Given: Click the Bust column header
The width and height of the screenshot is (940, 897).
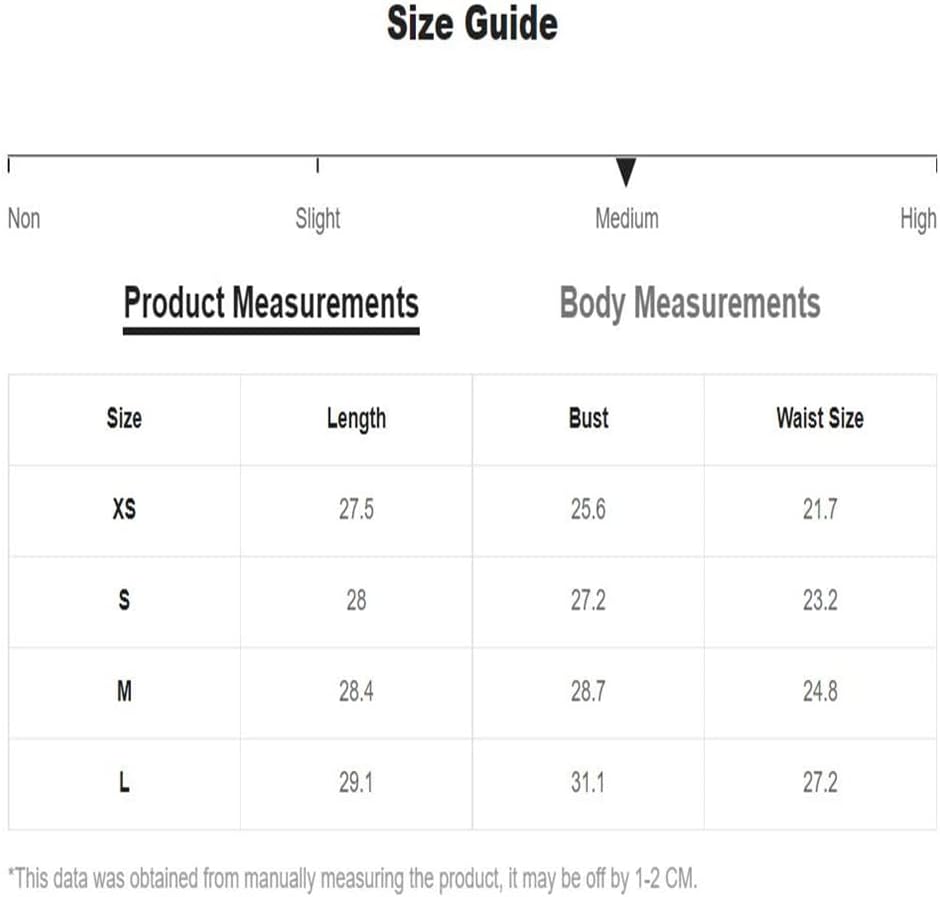Looking at the screenshot, I should tap(588, 419).
